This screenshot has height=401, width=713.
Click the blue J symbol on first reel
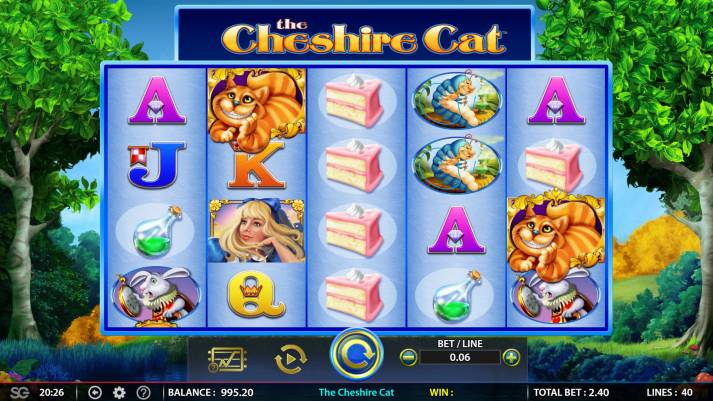point(157,165)
